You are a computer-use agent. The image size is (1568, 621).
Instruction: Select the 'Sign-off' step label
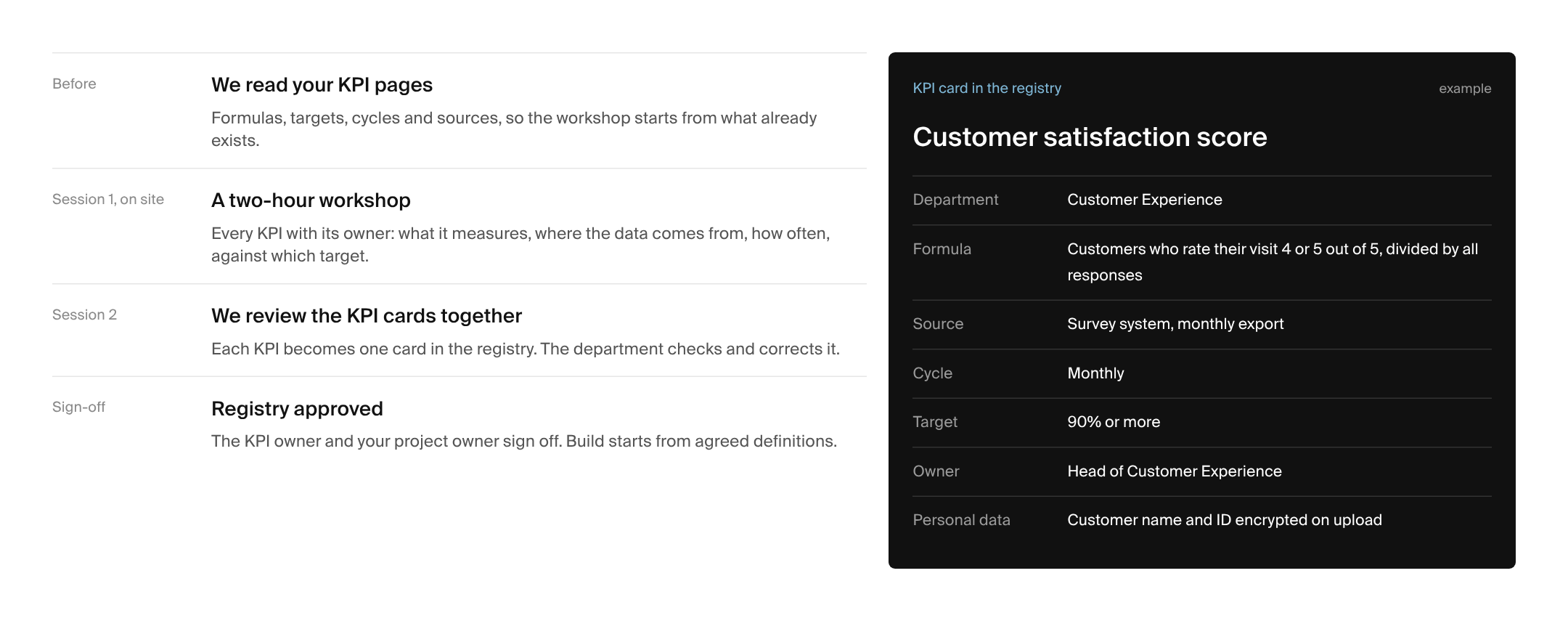pyautogui.click(x=78, y=407)
